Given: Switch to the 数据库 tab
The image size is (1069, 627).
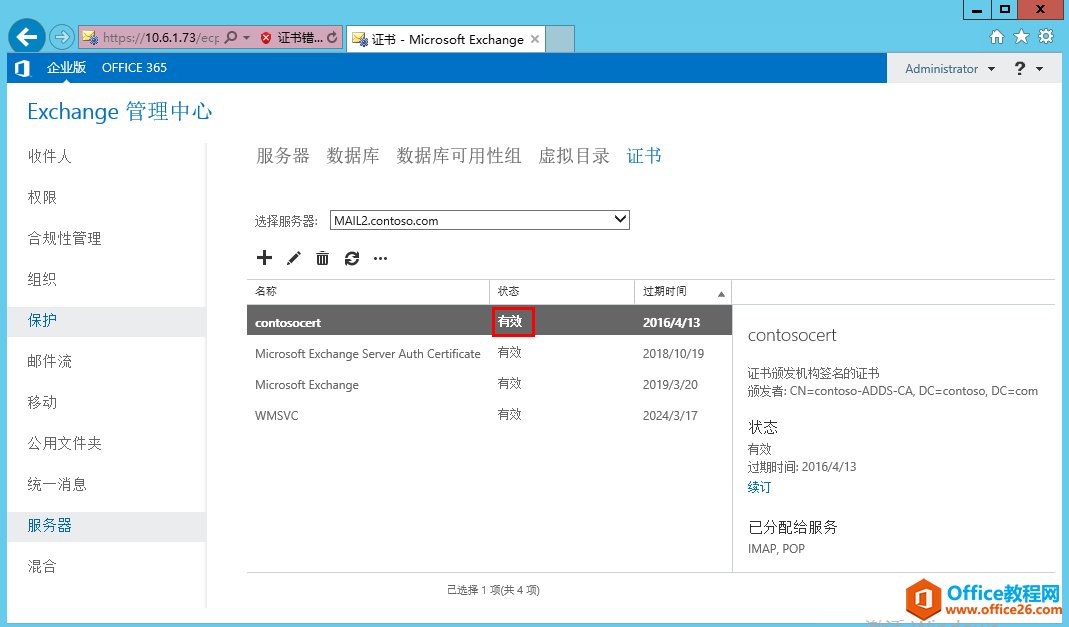Looking at the screenshot, I should click(x=352, y=155).
